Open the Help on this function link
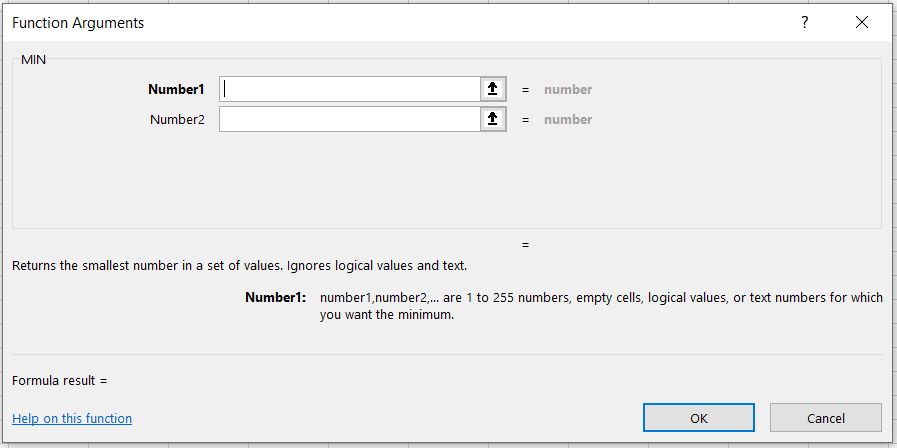 (x=72, y=418)
